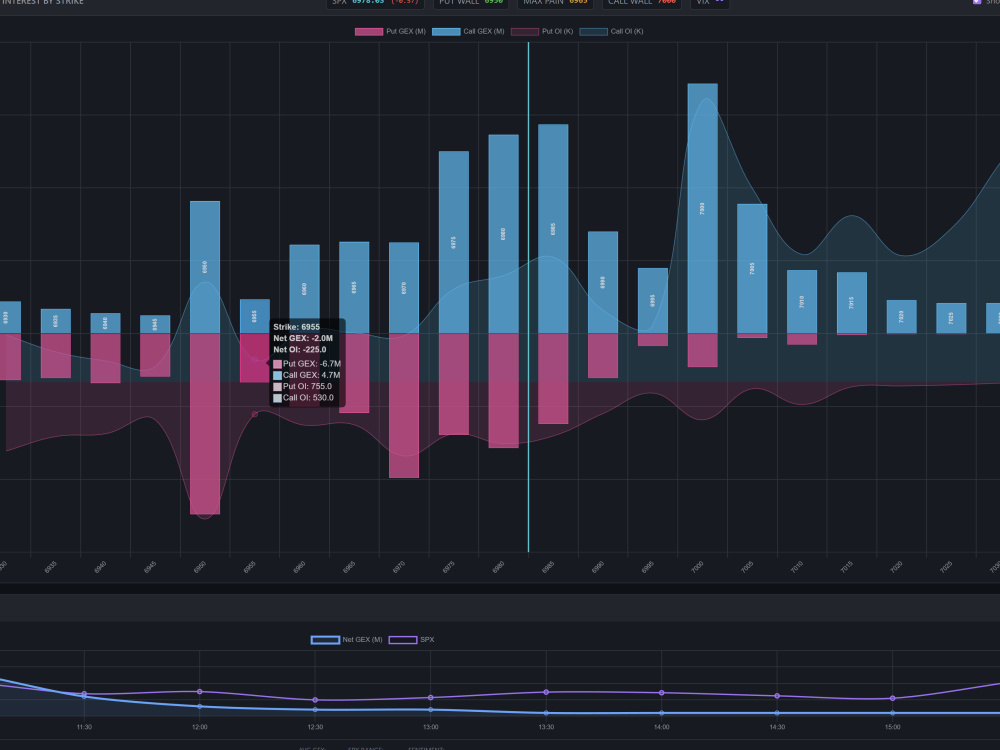Click the 7000 strike label on x-axis

697,566
